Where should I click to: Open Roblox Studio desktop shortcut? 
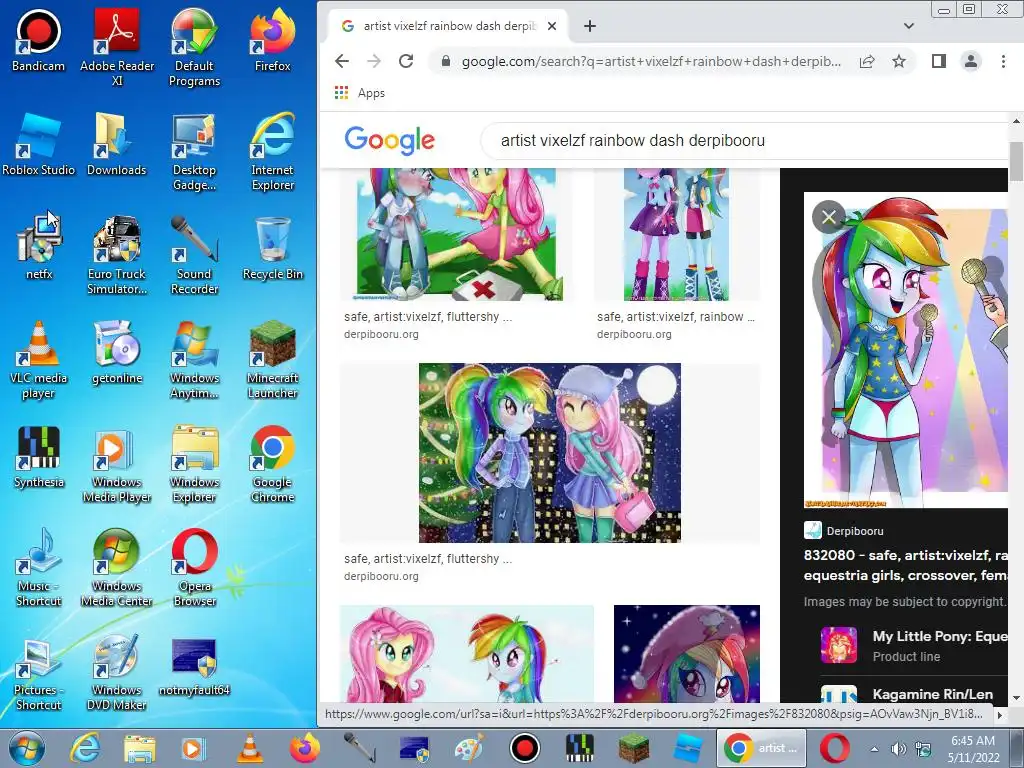click(x=39, y=144)
